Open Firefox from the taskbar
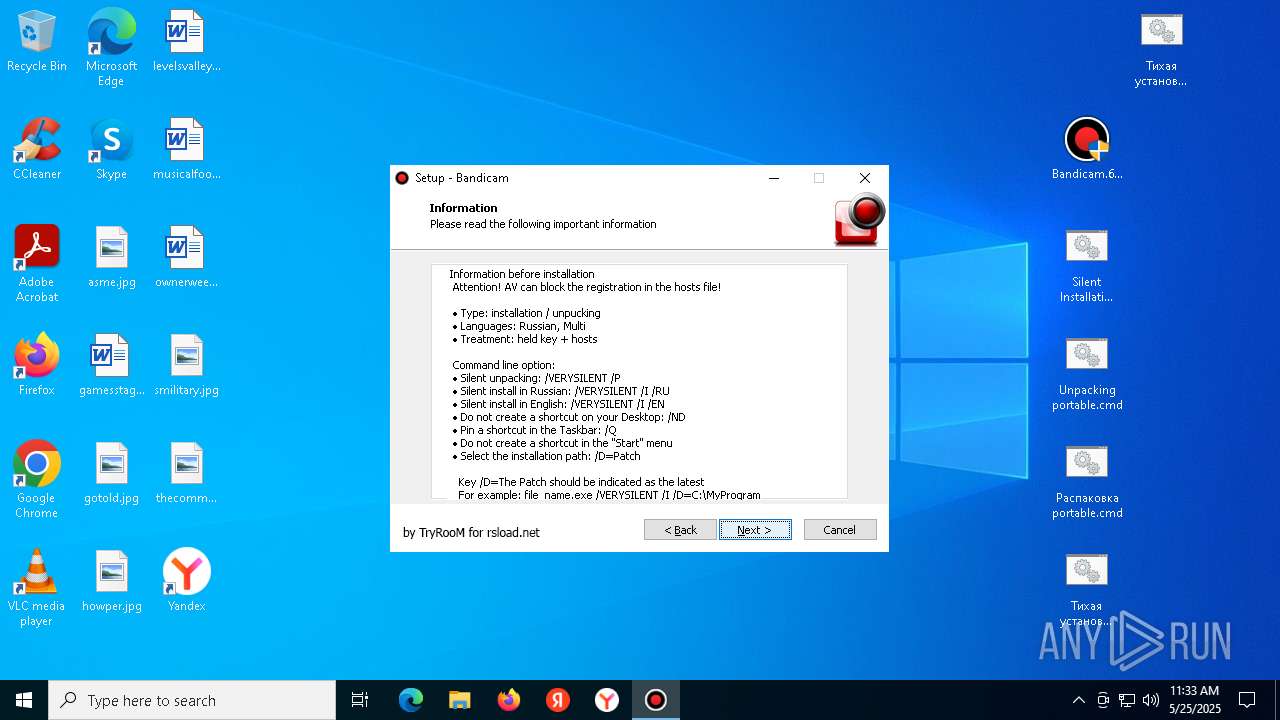Screen dimensions: 1280x720 (x=509, y=700)
